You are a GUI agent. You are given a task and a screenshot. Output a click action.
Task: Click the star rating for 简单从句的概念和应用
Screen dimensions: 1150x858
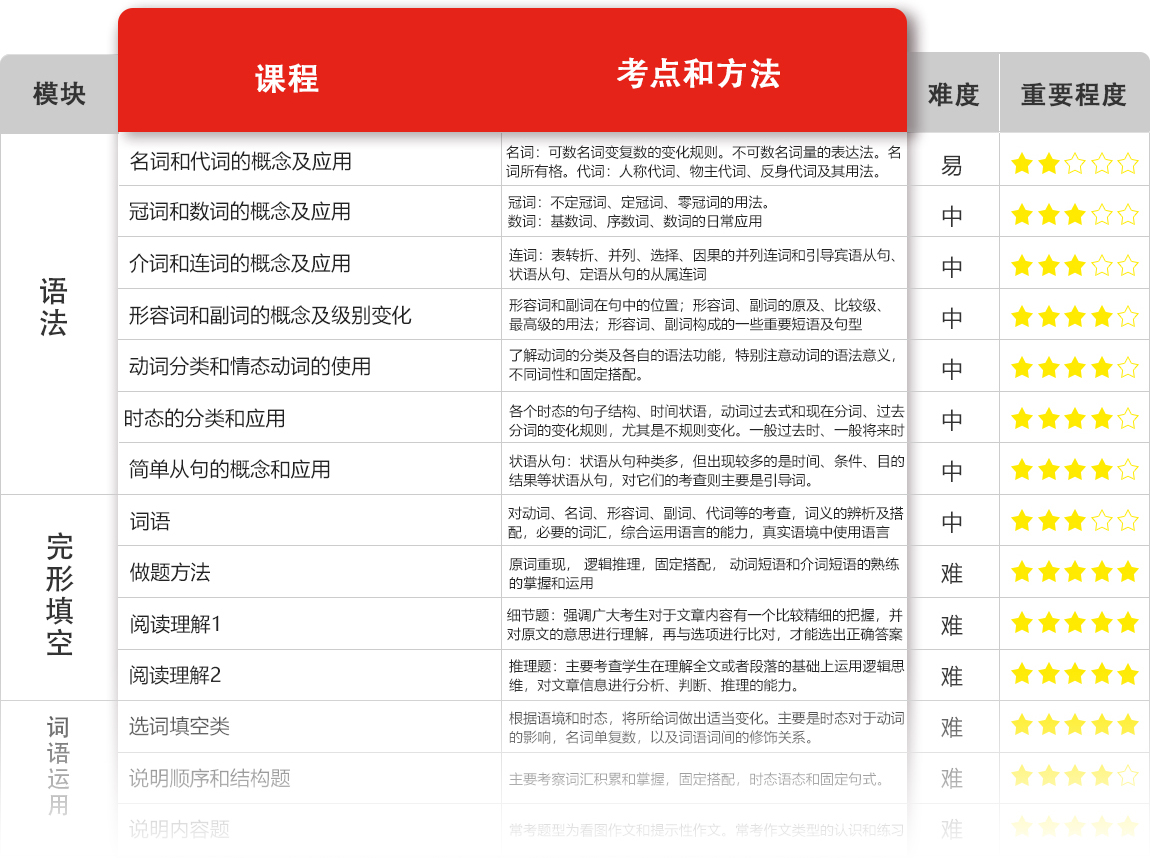(x=1074, y=469)
